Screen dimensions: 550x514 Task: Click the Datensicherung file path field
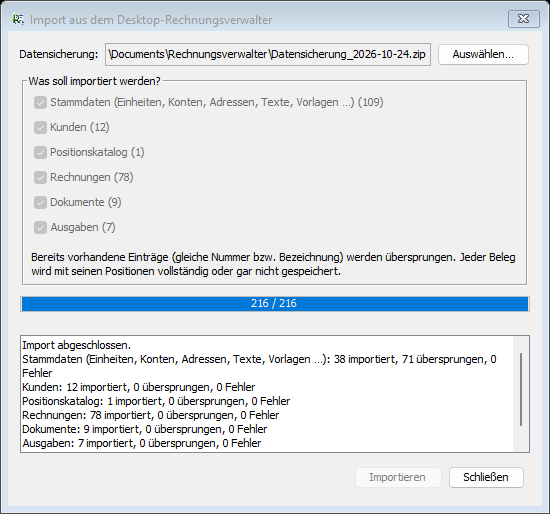(268, 54)
